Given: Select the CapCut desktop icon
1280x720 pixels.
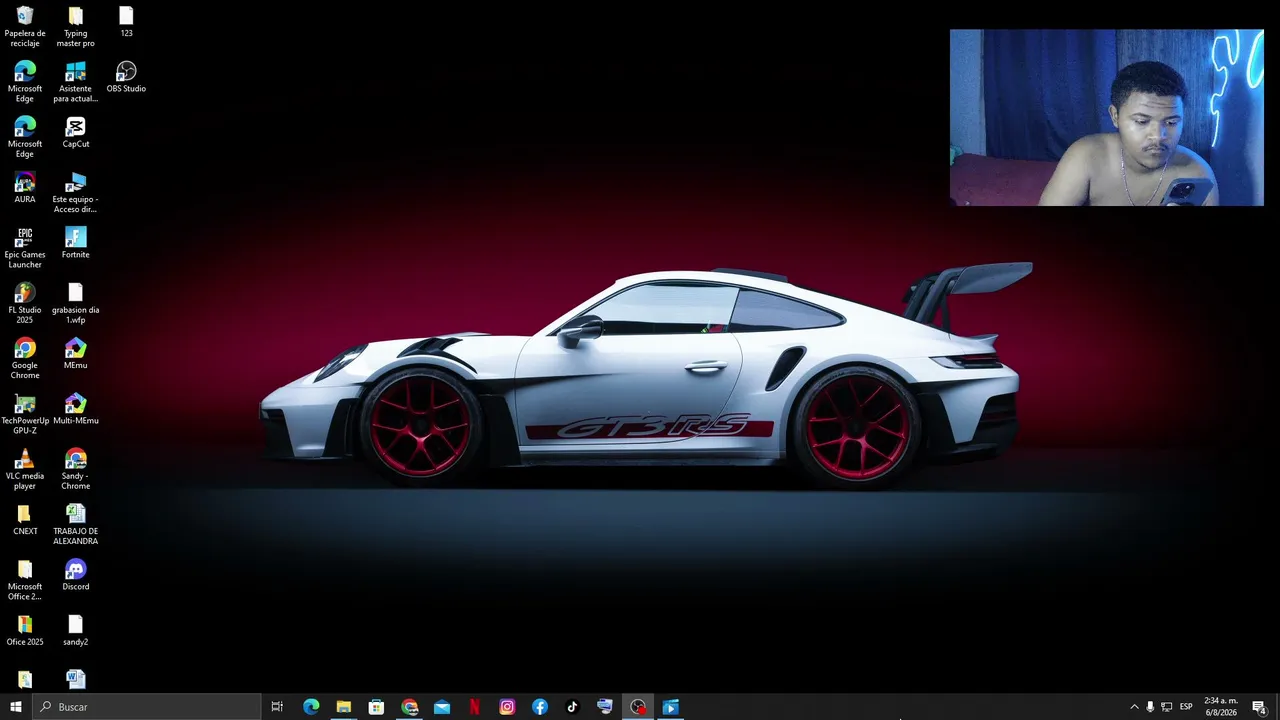Looking at the screenshot, I should tap(76, 132).
